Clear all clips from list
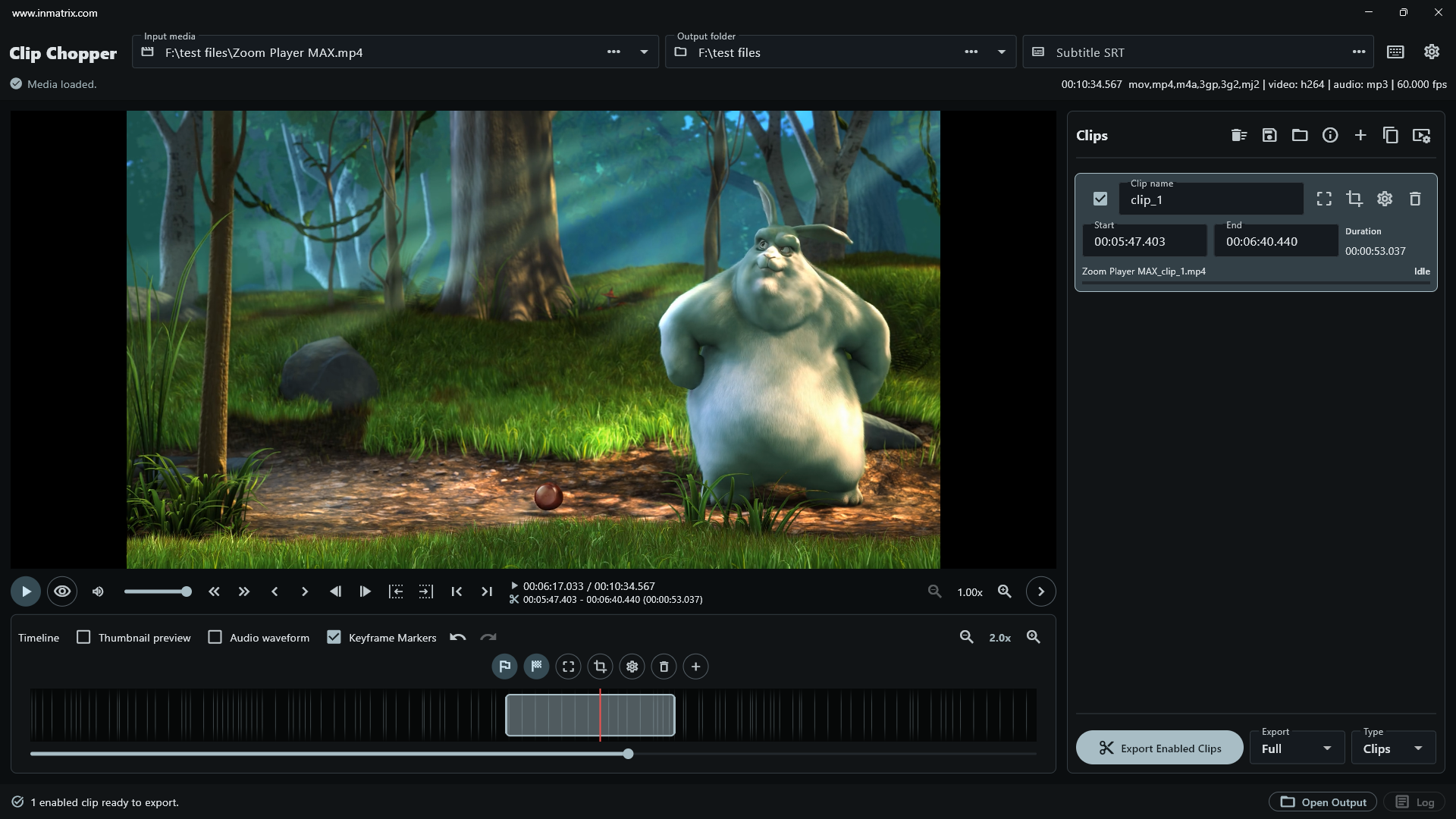Screen dimensions: 1456x819 pyautogui.click(x=1239, y=136)
